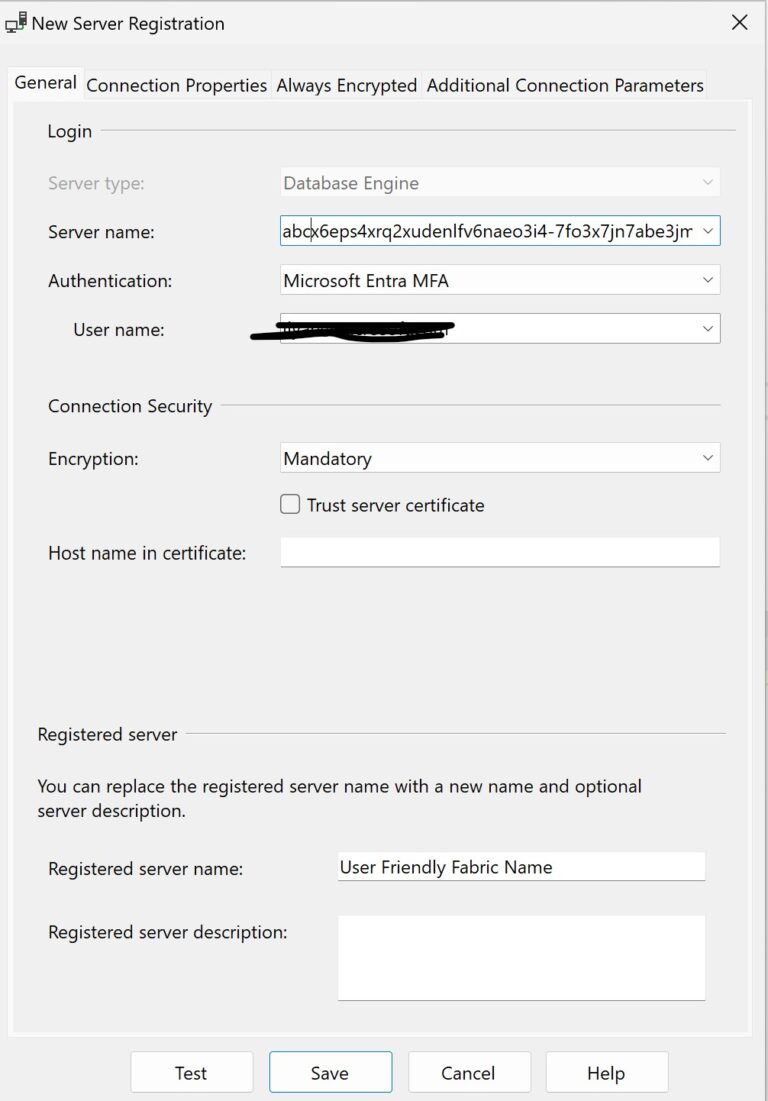Switch to the Connection Properties tab

(x=176, y=85)
